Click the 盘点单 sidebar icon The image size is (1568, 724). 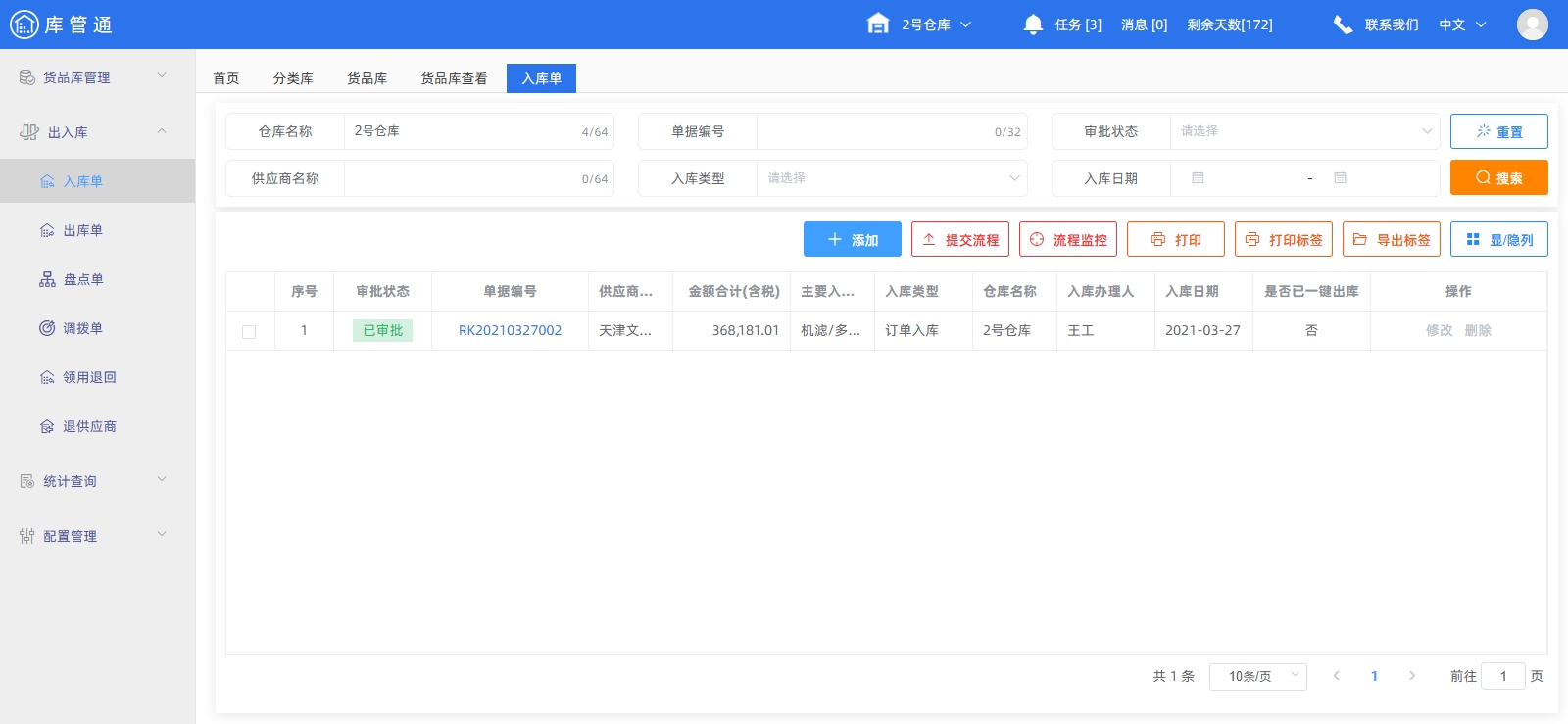[47, 279]
